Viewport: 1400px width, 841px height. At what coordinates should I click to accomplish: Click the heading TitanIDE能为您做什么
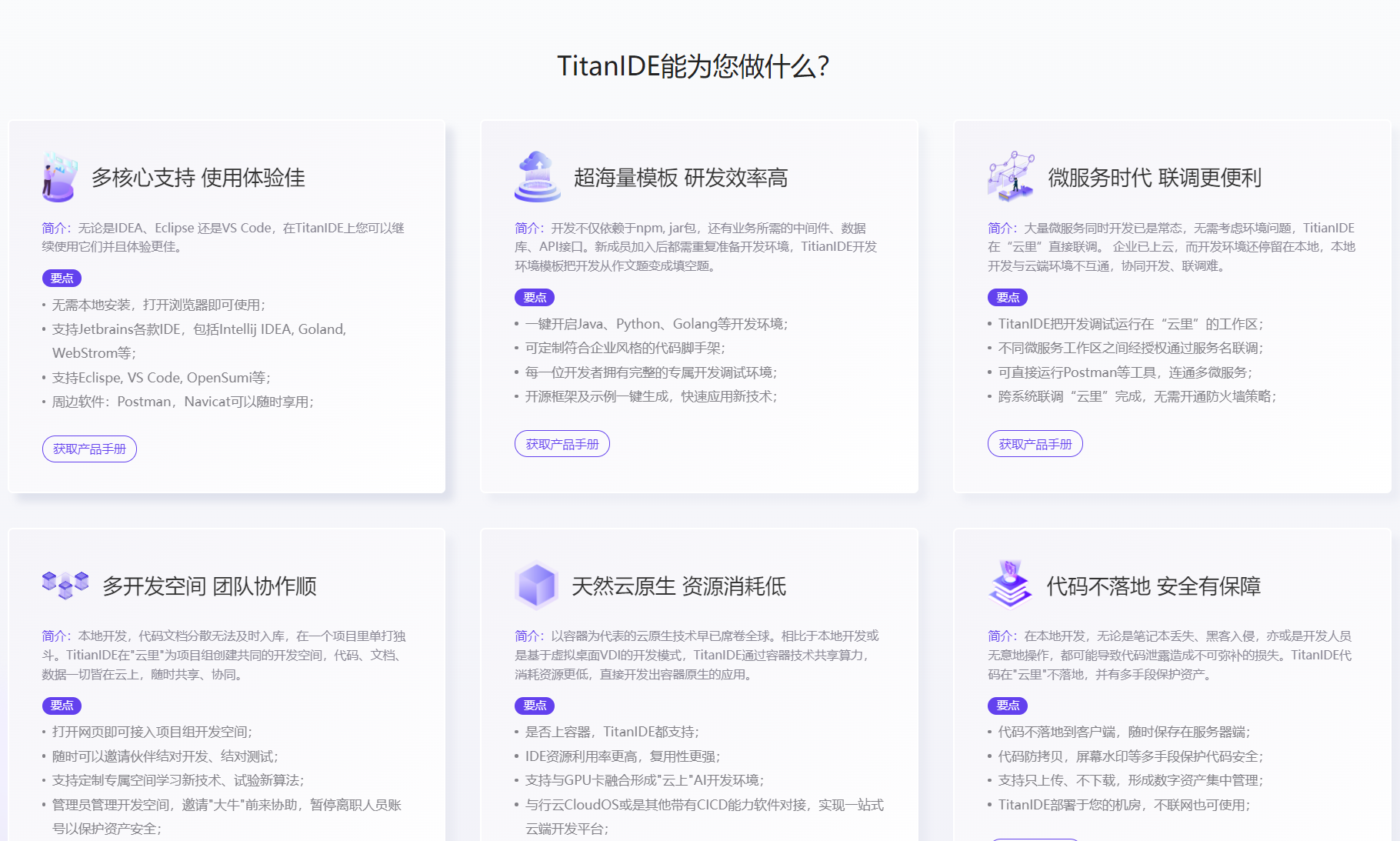[692, 66]
